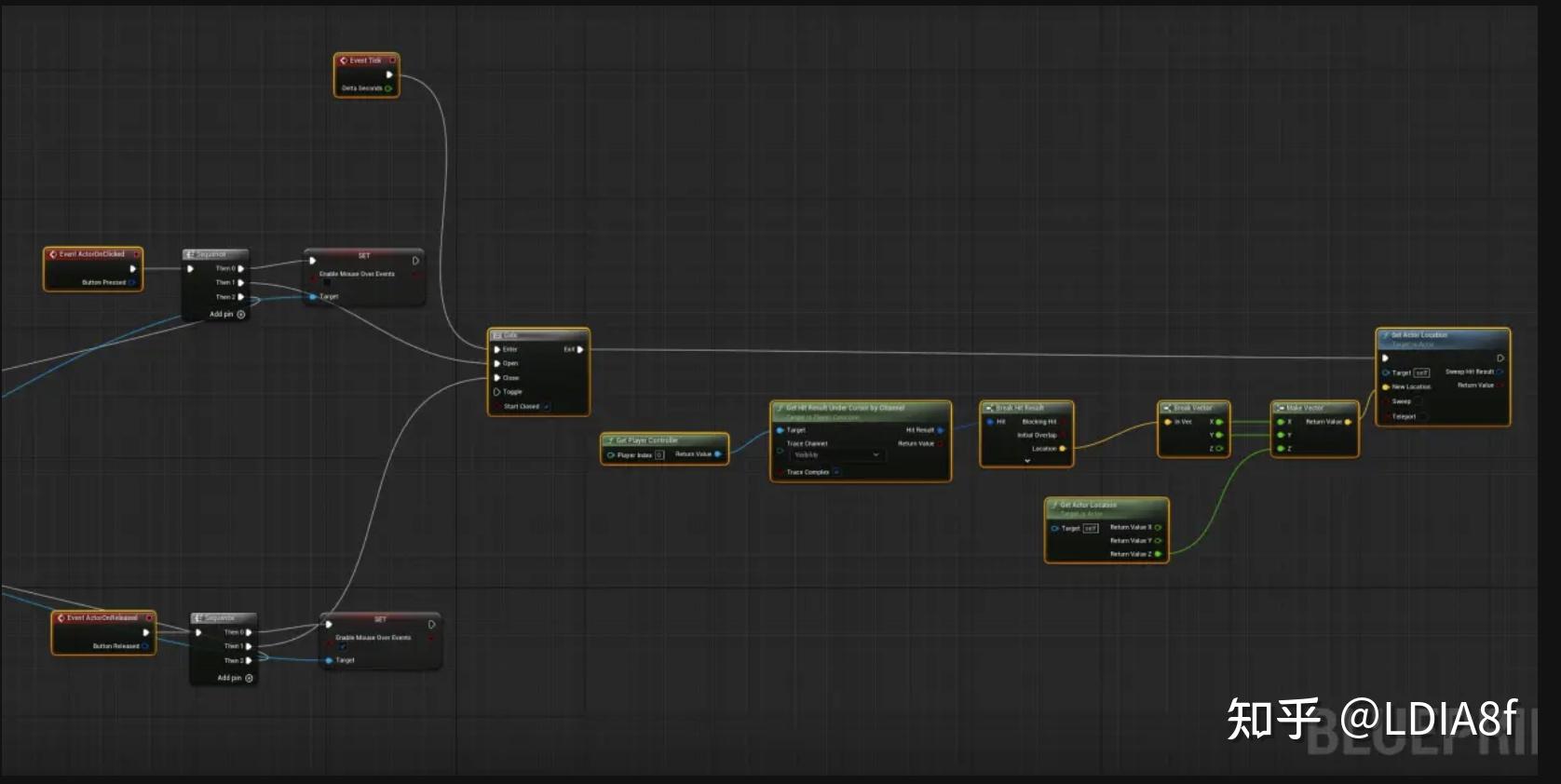Image resolution: width=1561 pixels, height=784 pixels.
Task: Click the Delta Seconds pin on Event Tick
Action: 388,88
